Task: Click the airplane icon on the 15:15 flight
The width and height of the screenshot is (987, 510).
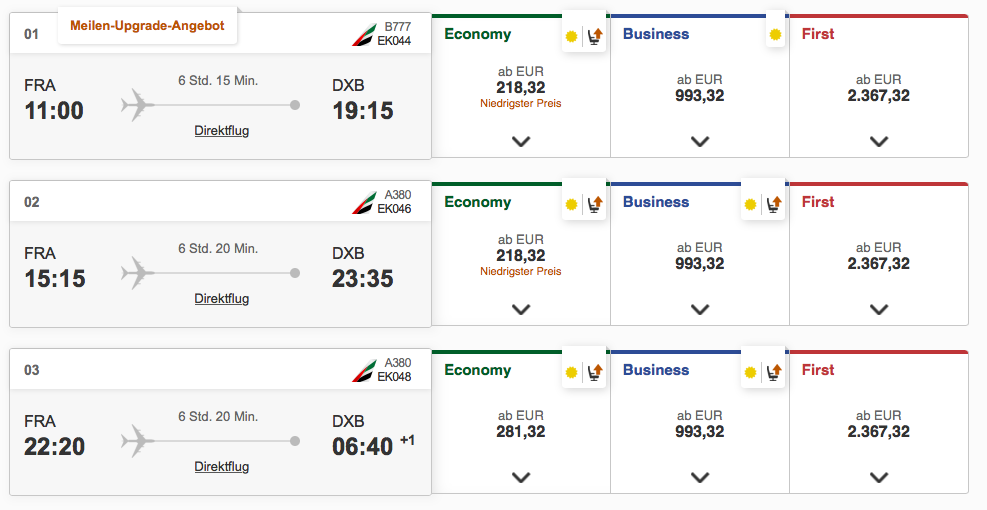Action: [137, 272]
